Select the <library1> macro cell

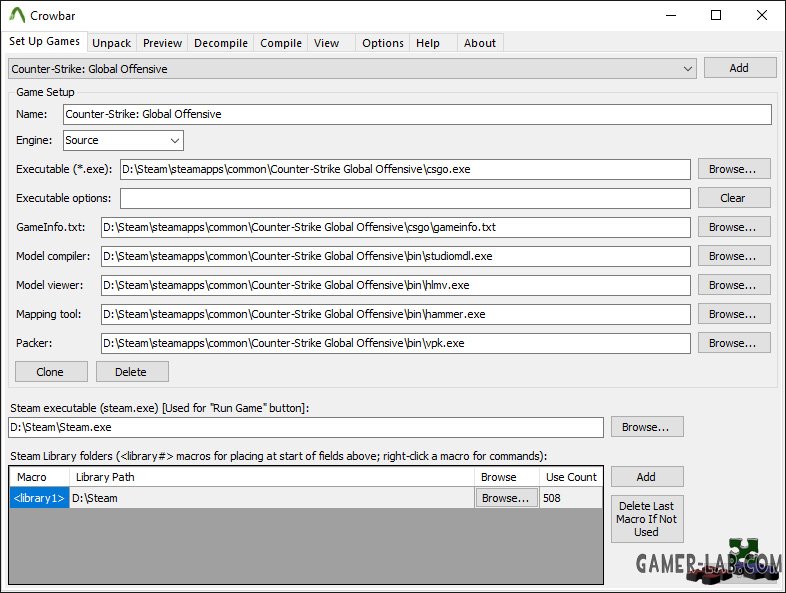(x=39, y=498)
